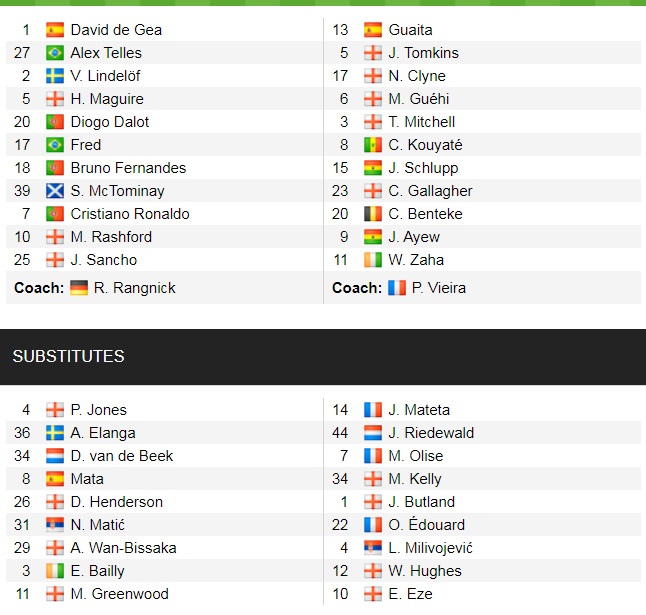Select C. Gallagher in the lineup
The width and height of the screenshot is (646, 615).
tap(430, 191)
